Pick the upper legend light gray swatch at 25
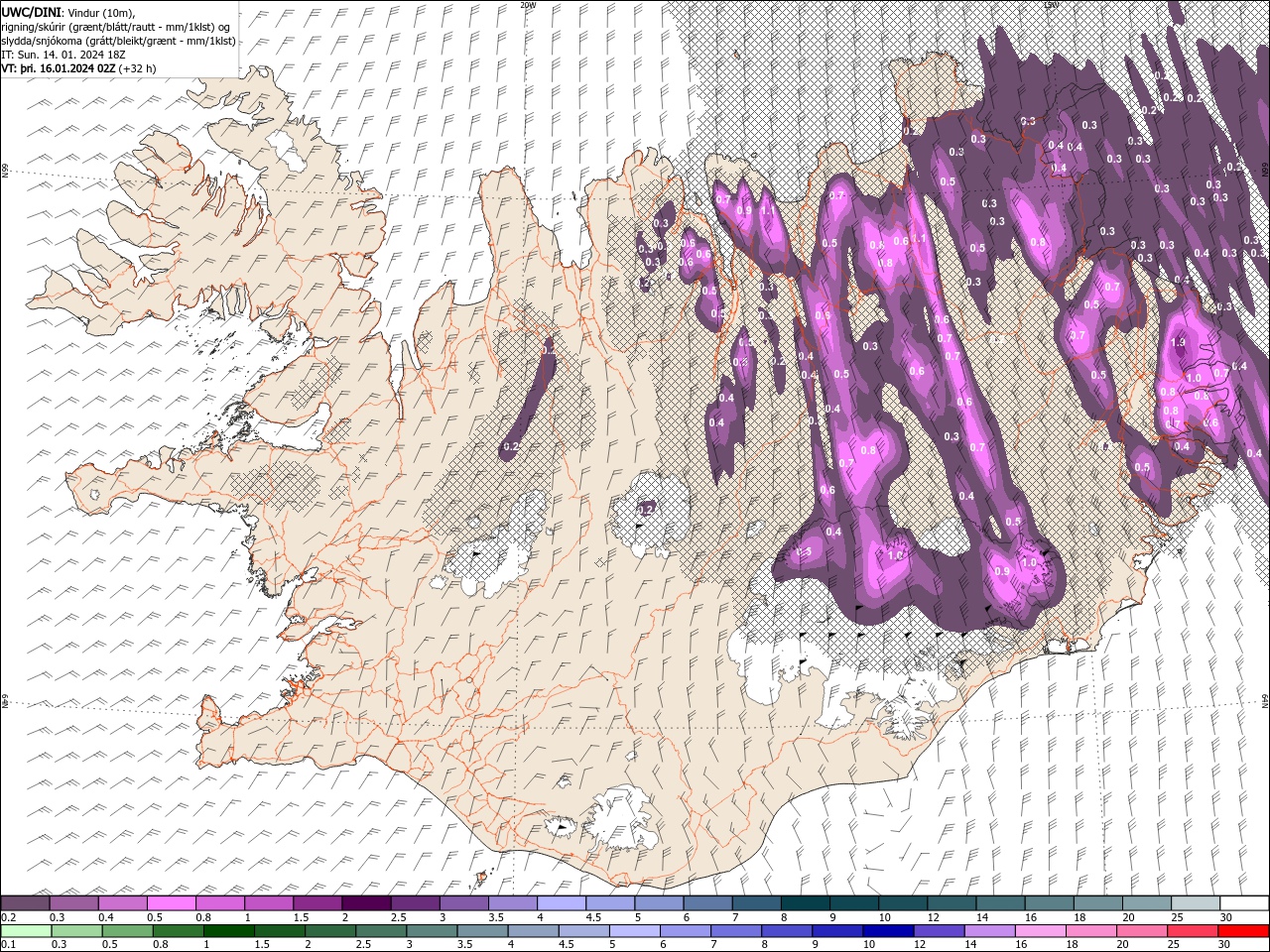 1194,903
